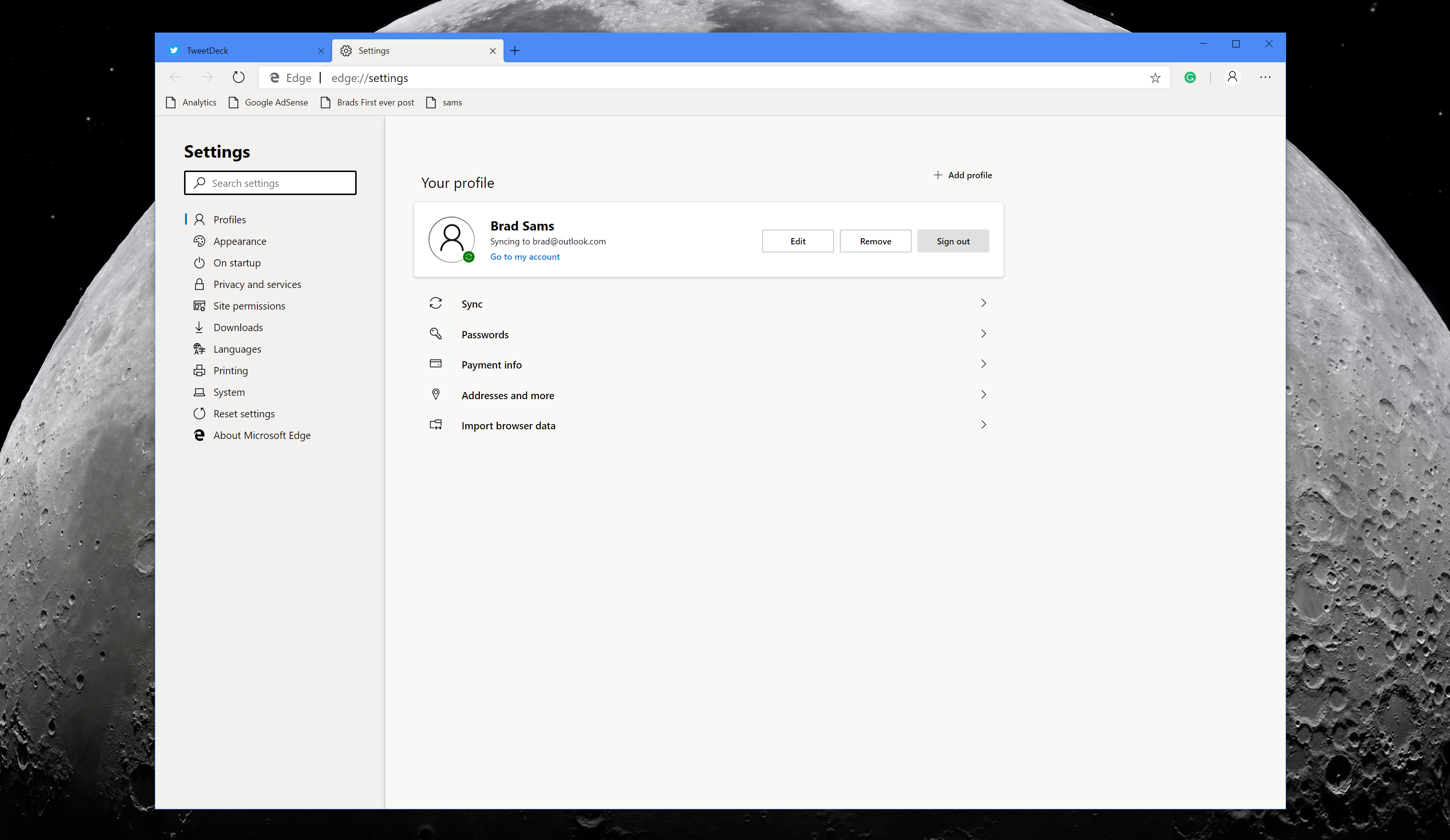Click the back navigation arrow
The width and height of the screenshot is (1450, 840).
[175, 77]
